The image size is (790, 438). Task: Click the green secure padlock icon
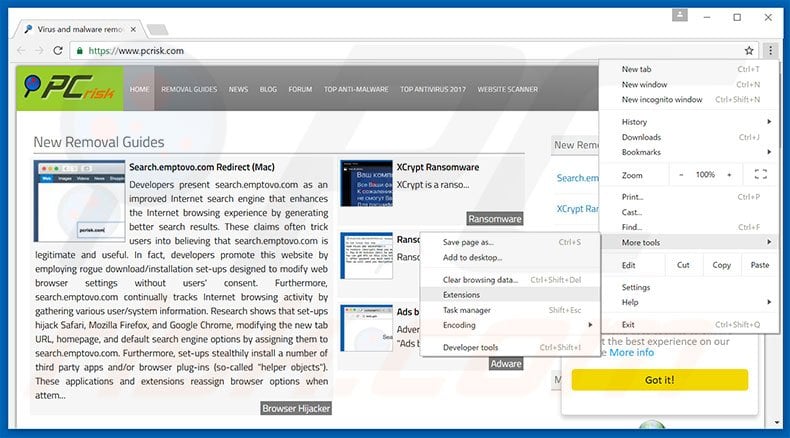[80, 50]
